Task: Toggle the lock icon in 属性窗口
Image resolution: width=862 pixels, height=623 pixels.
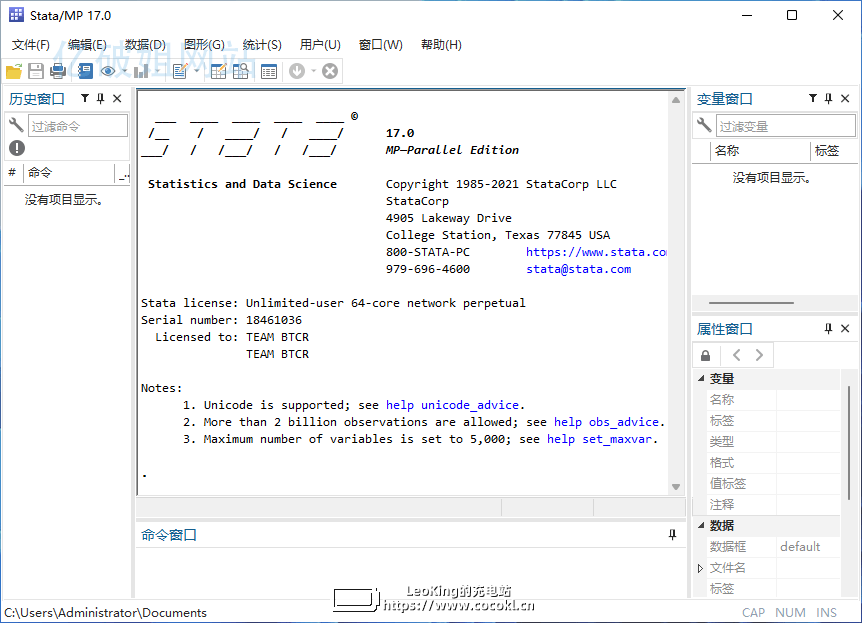Action: coord(705,356)
